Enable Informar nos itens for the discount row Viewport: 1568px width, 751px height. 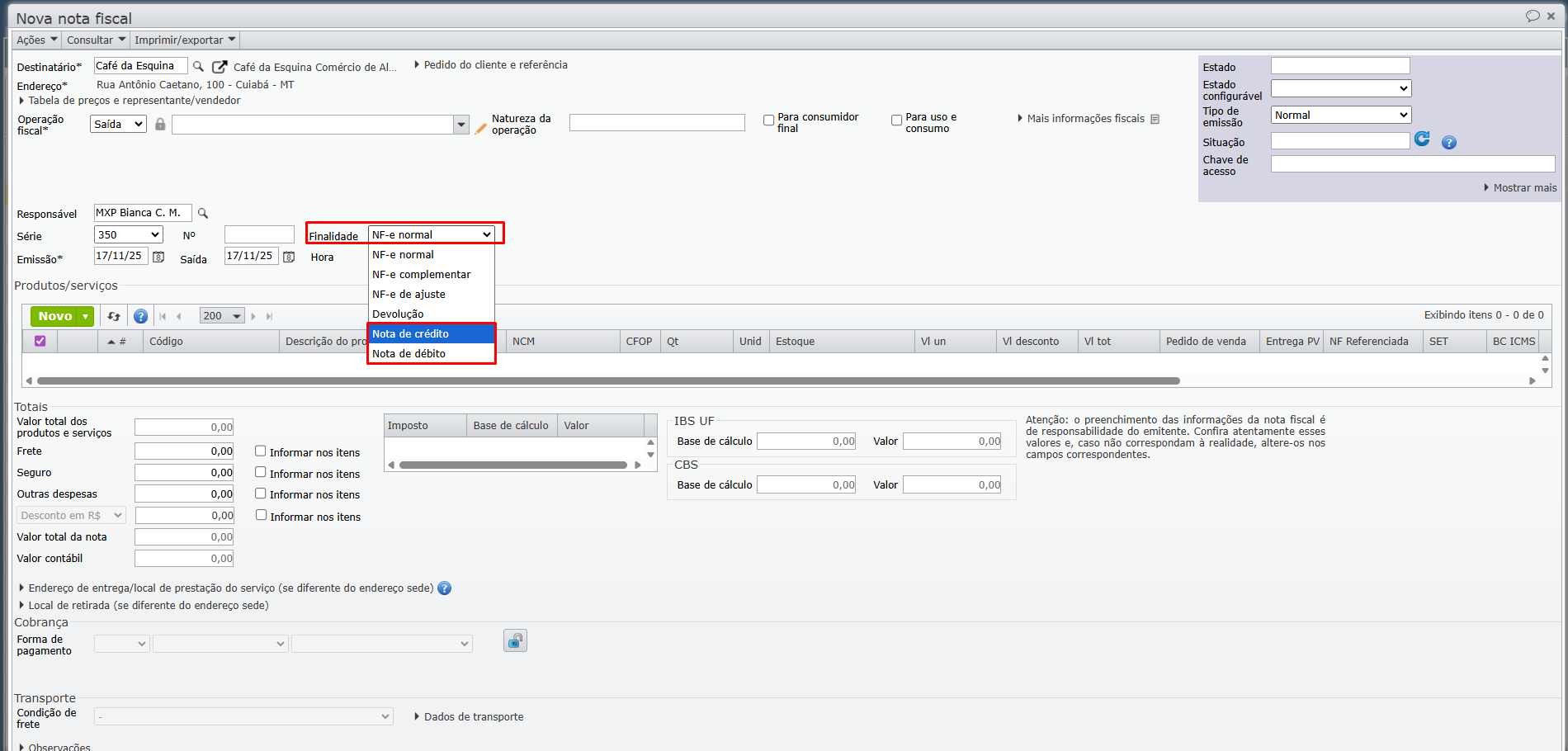[x=261, y=515]
